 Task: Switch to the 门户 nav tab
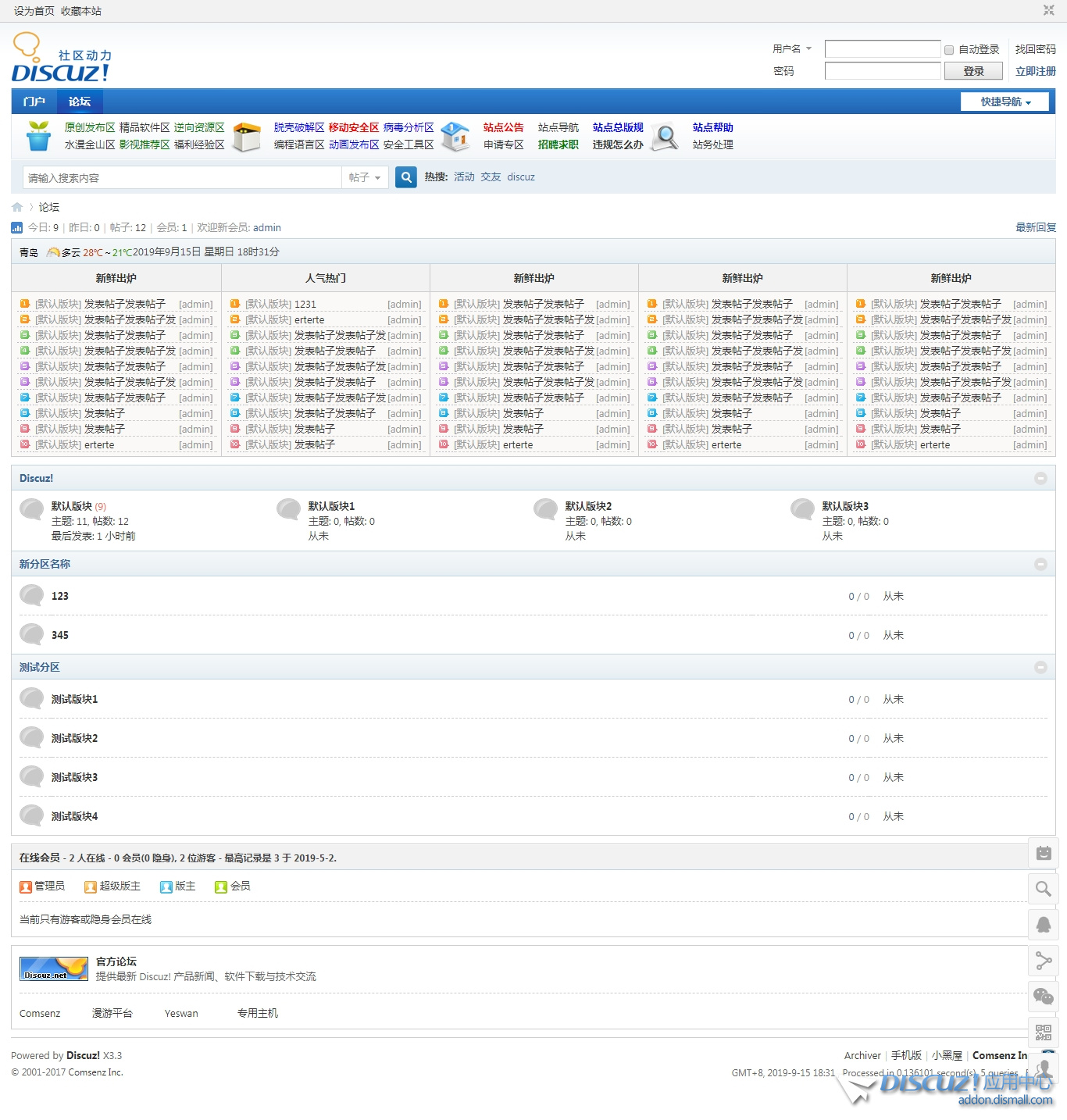pyautogui.click(x=34, y=102)
